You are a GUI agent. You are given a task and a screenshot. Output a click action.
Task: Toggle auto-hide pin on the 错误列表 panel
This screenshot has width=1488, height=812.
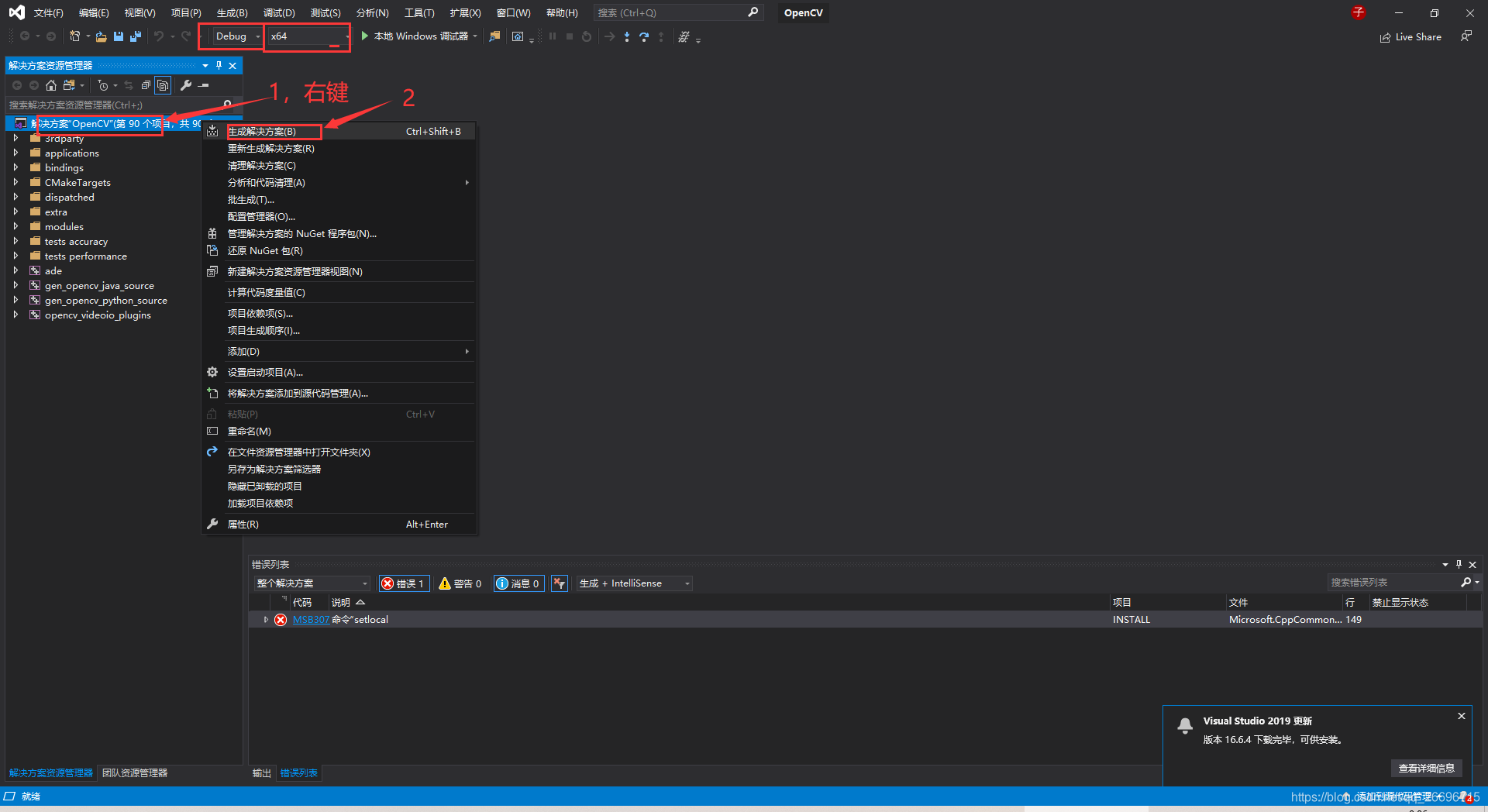1459,565
